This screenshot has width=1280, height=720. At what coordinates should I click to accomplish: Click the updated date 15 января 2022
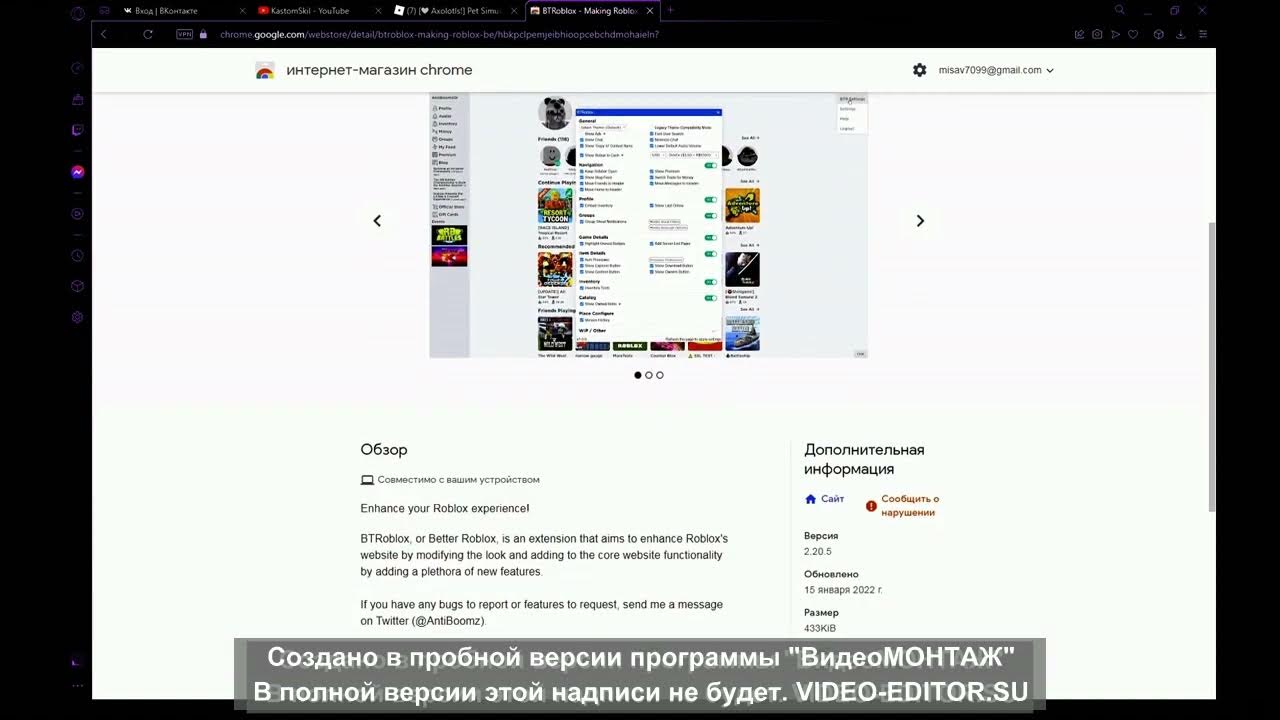coord(843,590)
